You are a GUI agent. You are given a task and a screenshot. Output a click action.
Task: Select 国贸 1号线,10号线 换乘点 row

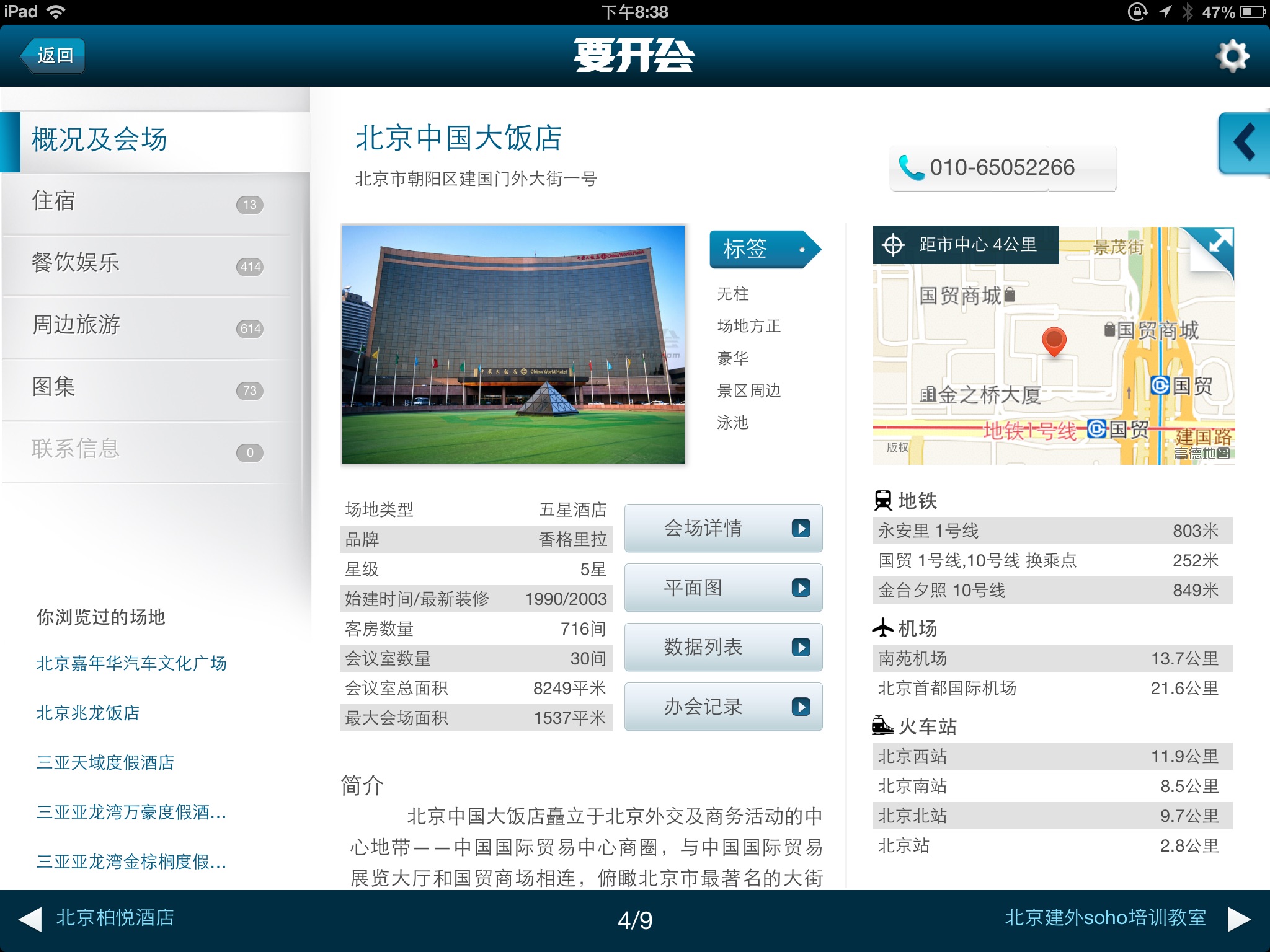click(x=1052, y=560)
